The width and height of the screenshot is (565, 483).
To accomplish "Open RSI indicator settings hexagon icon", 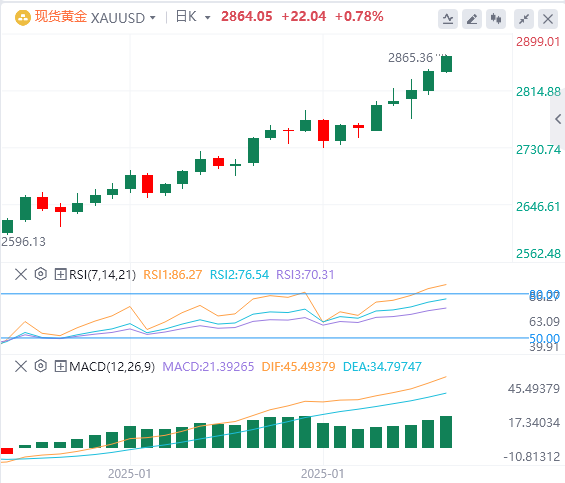I will pos(41,274).
